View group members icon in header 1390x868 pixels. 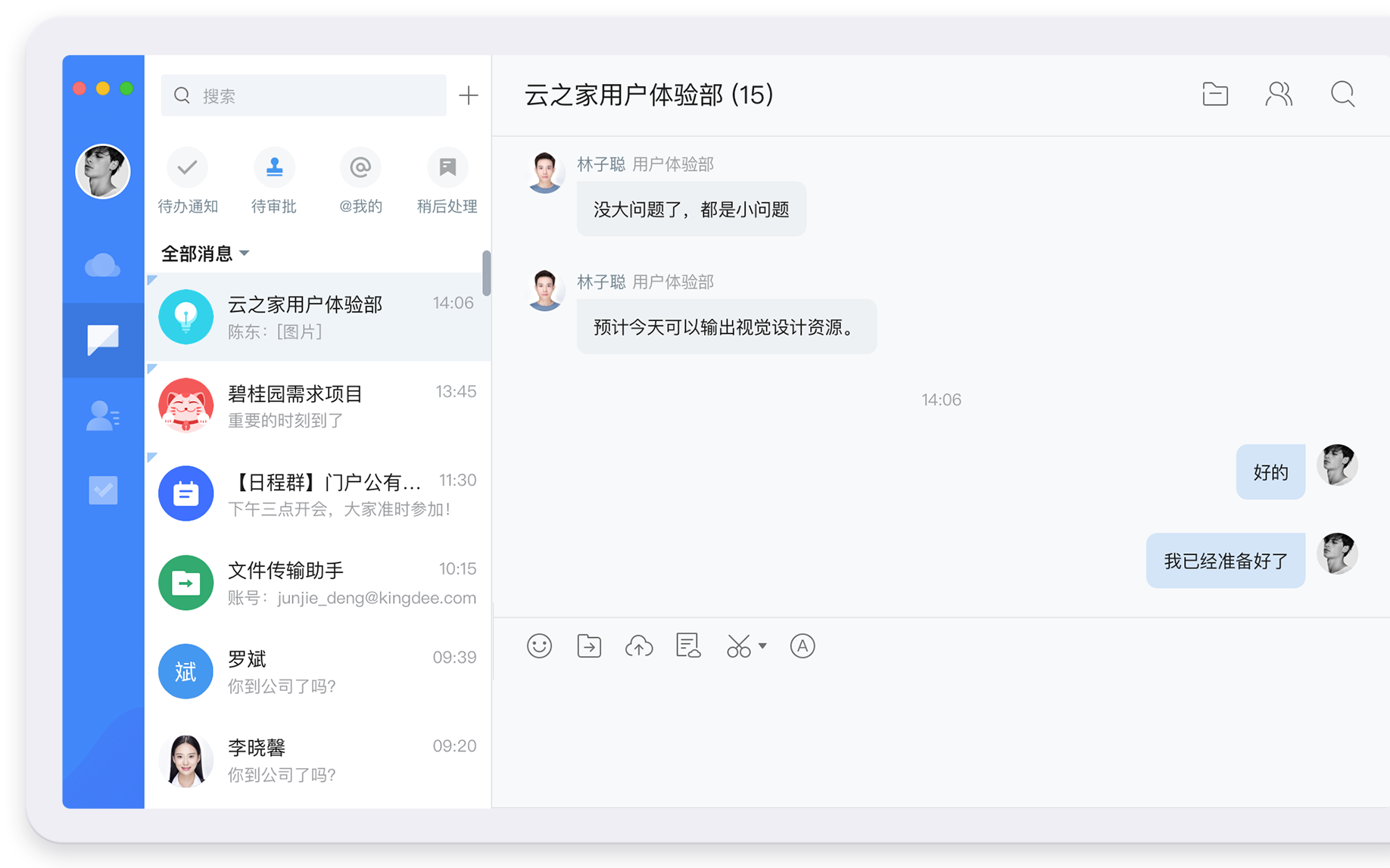(x=1279, y=95)
